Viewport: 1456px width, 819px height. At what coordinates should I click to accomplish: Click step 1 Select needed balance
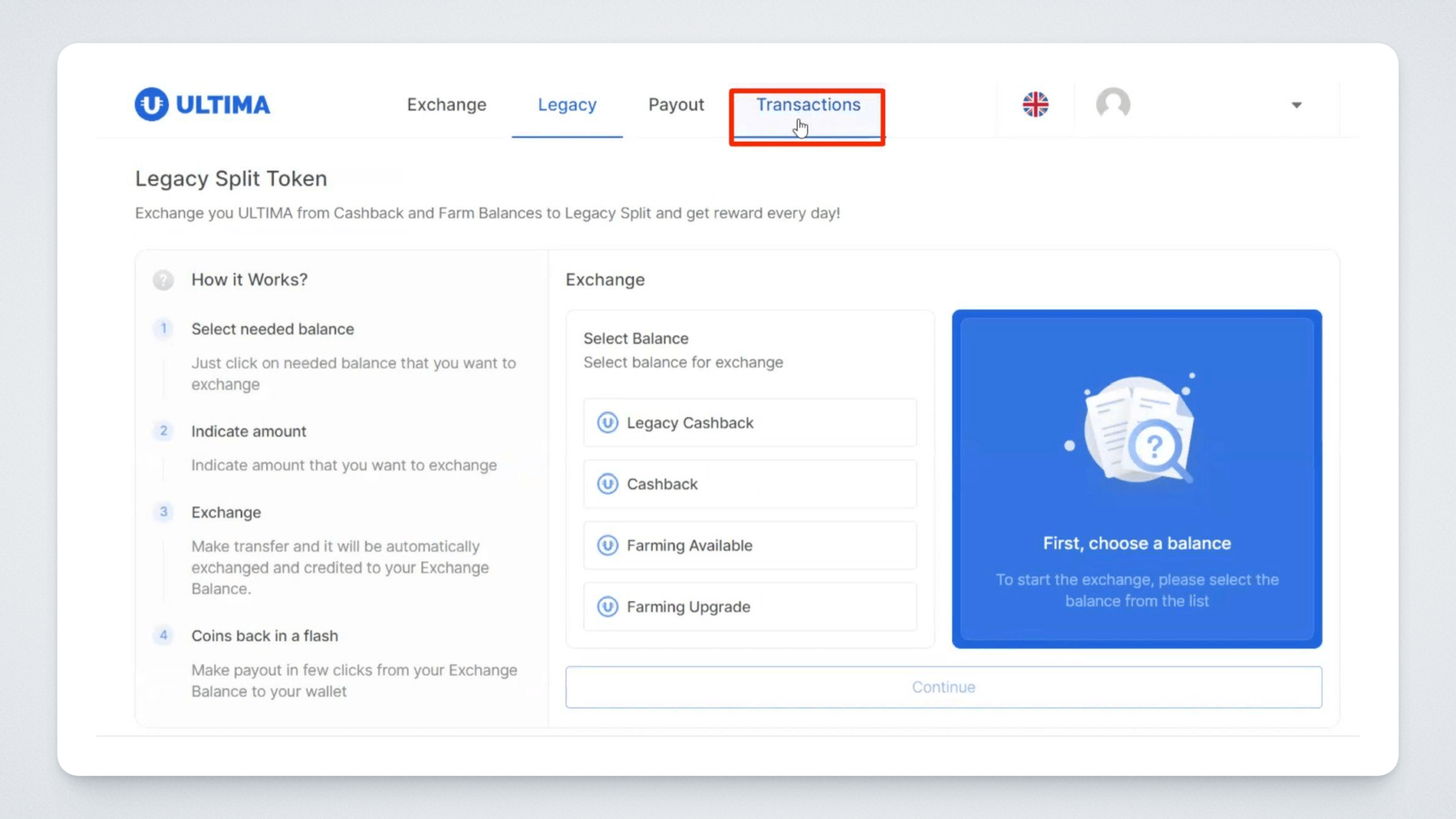click(272, 329)
